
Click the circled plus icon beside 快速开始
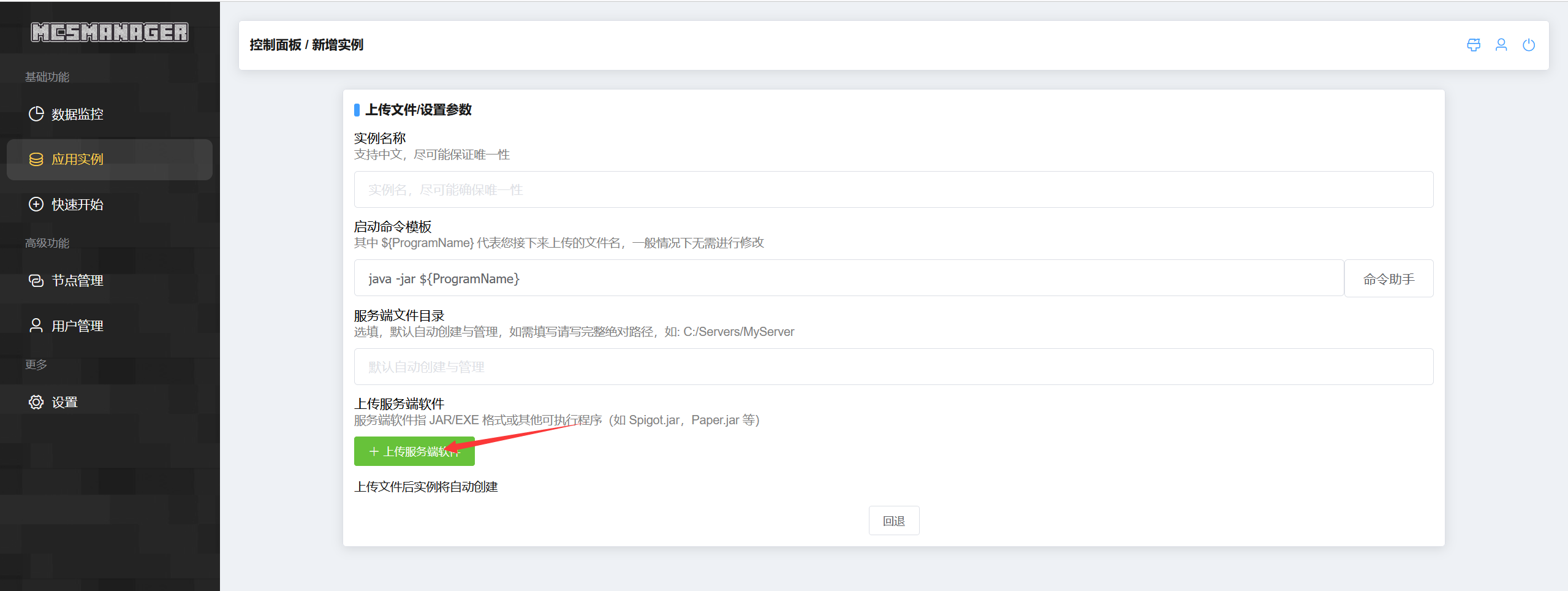pos(36,204)
